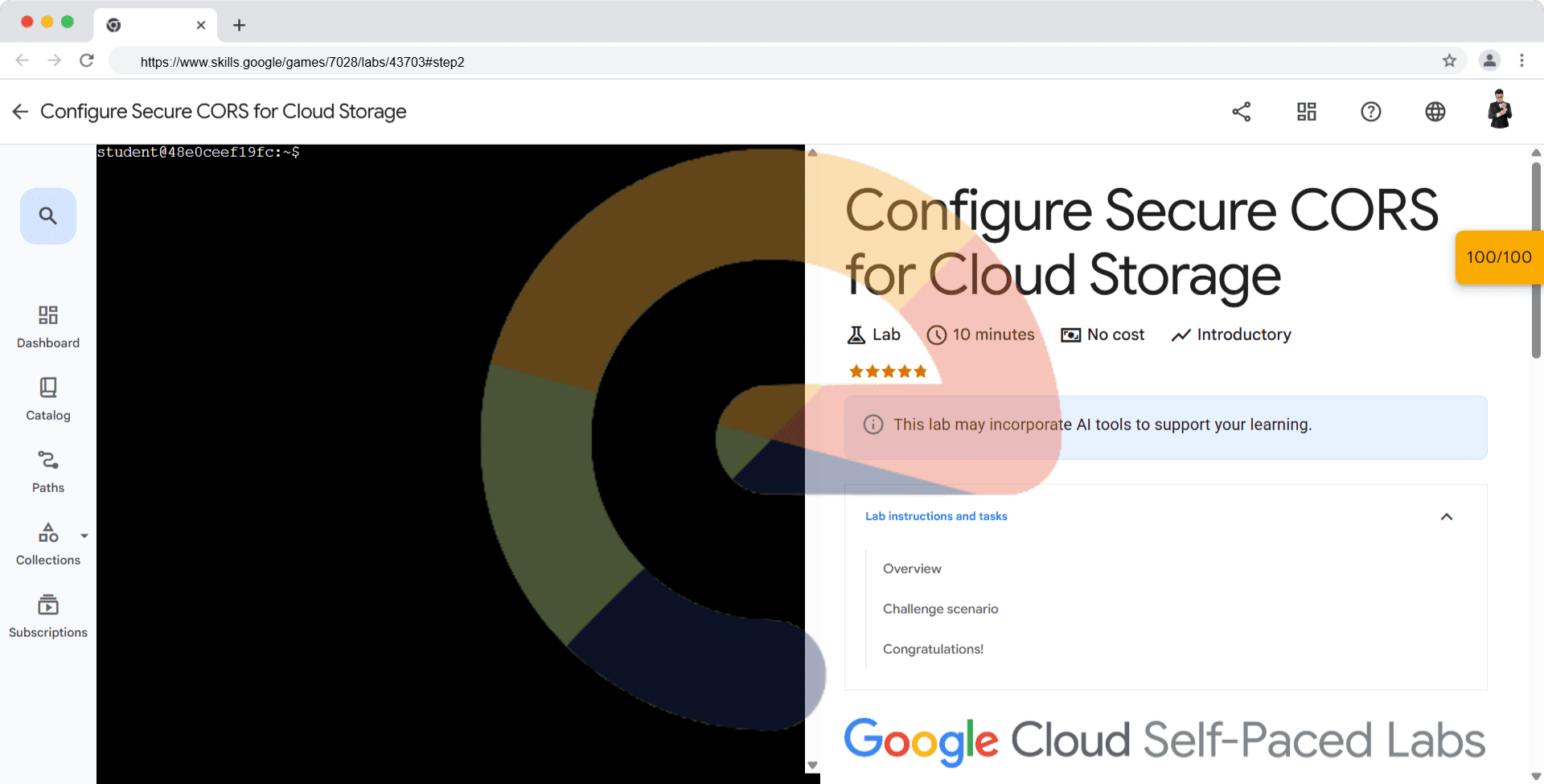Click the search button in the sidebar
1544x784 pixels.
tap(48, 215)
